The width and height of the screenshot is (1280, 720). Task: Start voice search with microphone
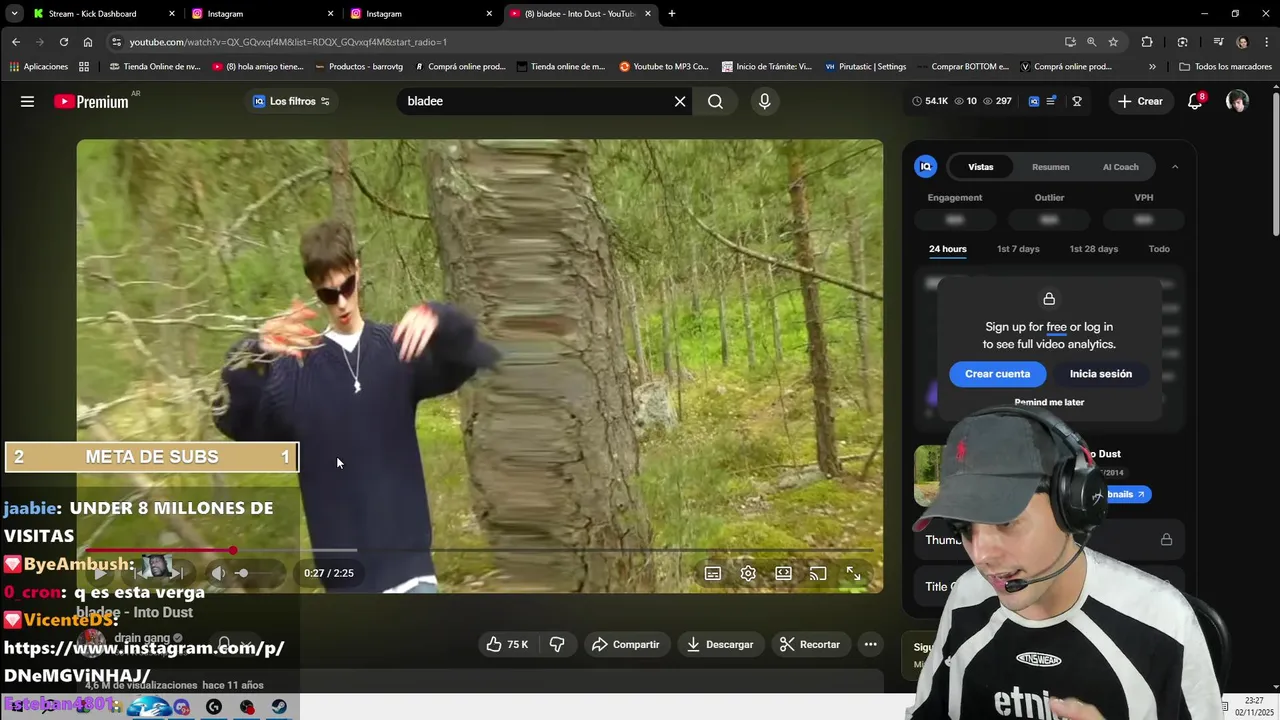[764, 101]
